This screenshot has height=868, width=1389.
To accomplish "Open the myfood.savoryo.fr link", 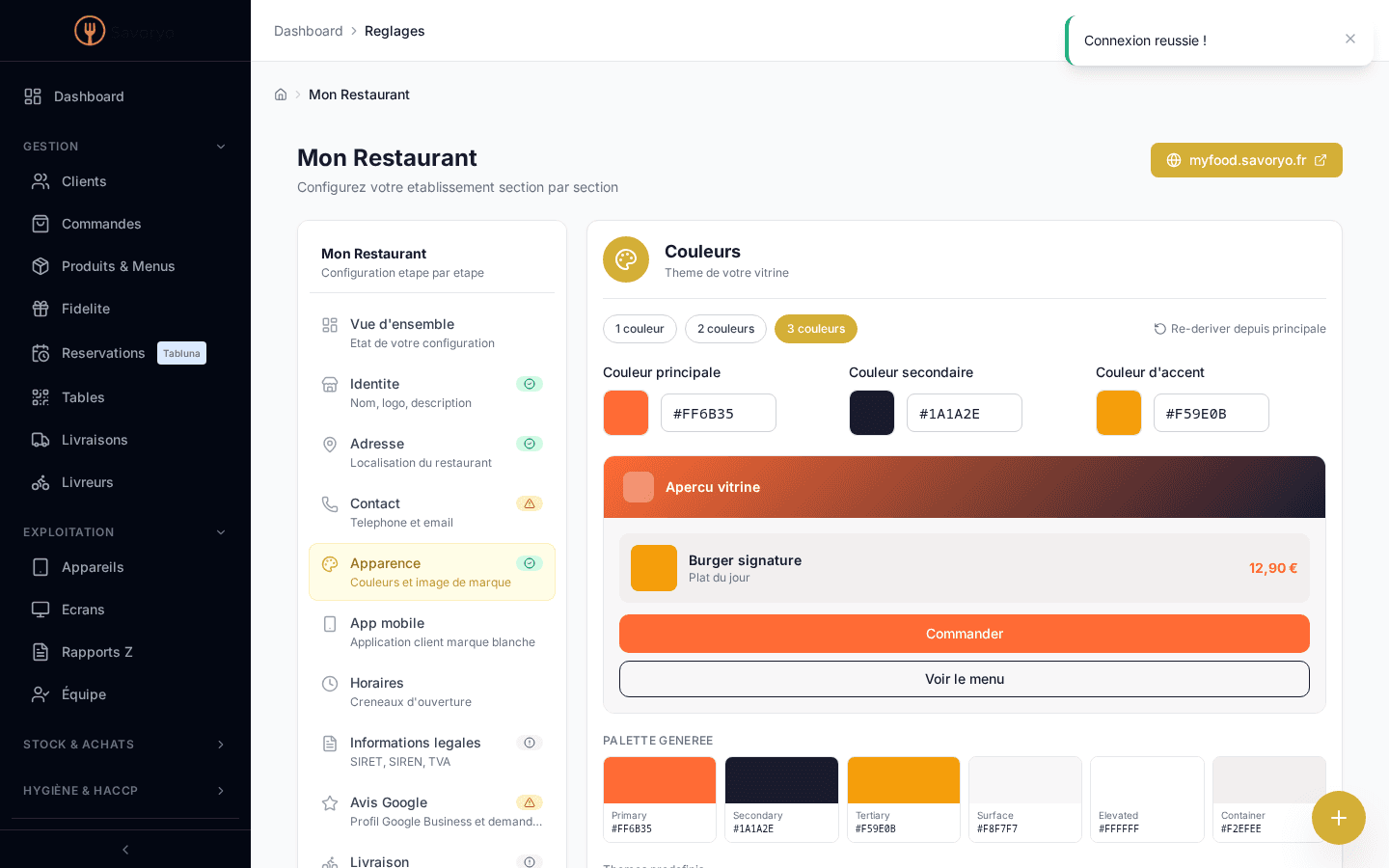I will pyautogui.click(x=1246, y=160).
